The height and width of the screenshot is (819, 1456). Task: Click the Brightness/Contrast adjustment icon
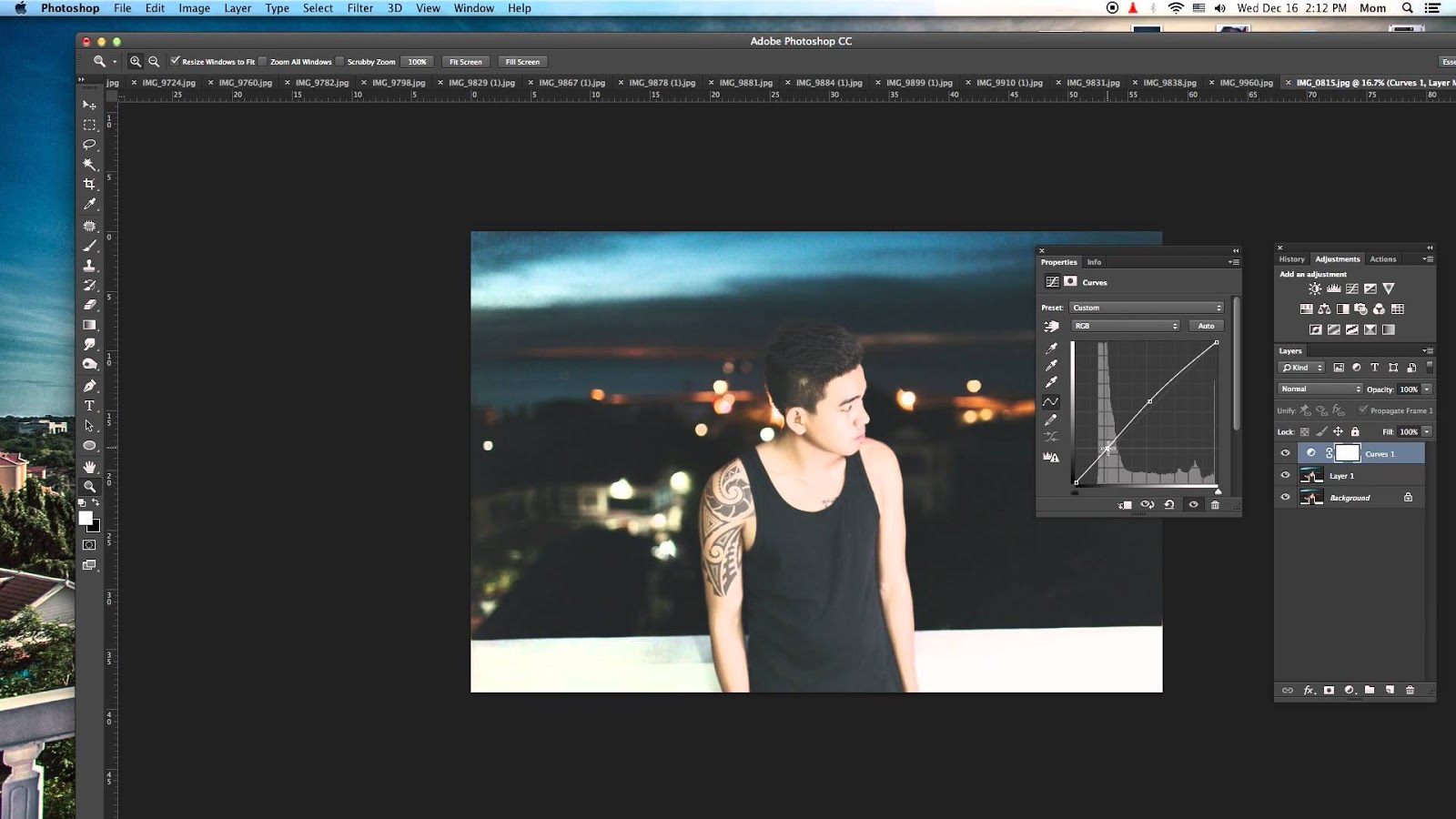pyautogui.click(x=1315, y=288)
